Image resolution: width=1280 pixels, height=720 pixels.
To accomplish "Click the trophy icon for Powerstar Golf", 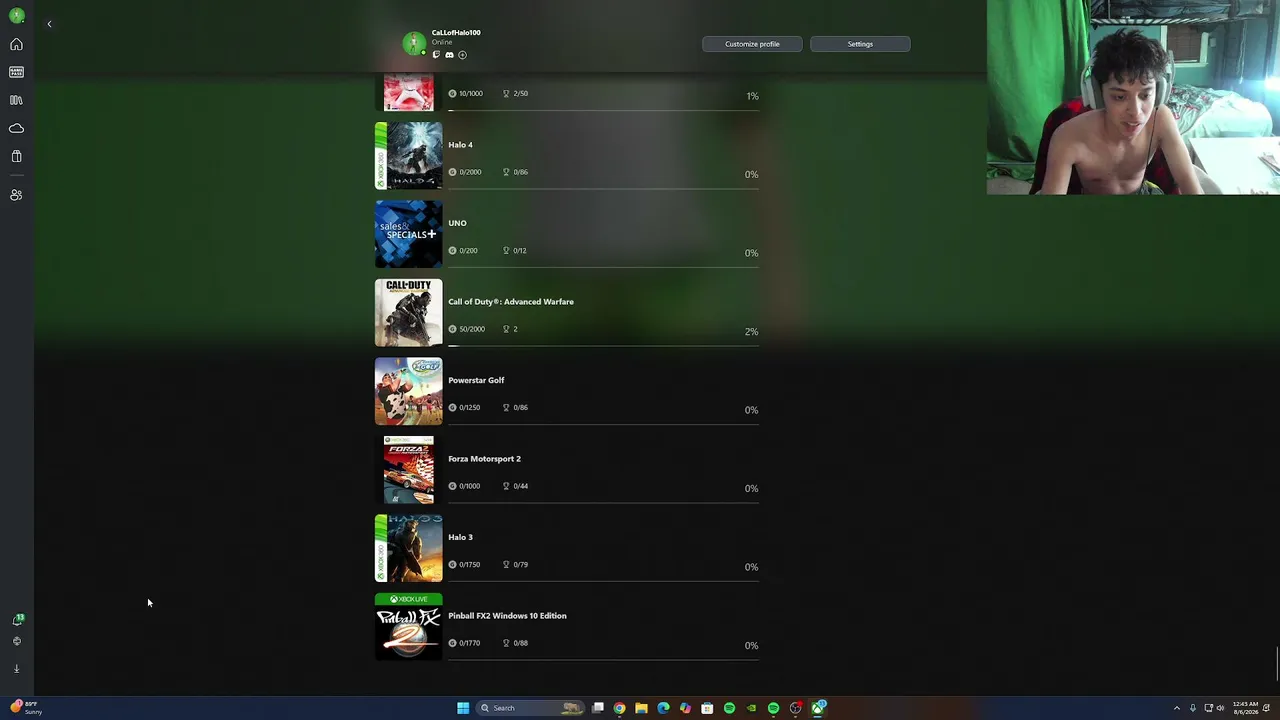I will click(x=506, y=407).
